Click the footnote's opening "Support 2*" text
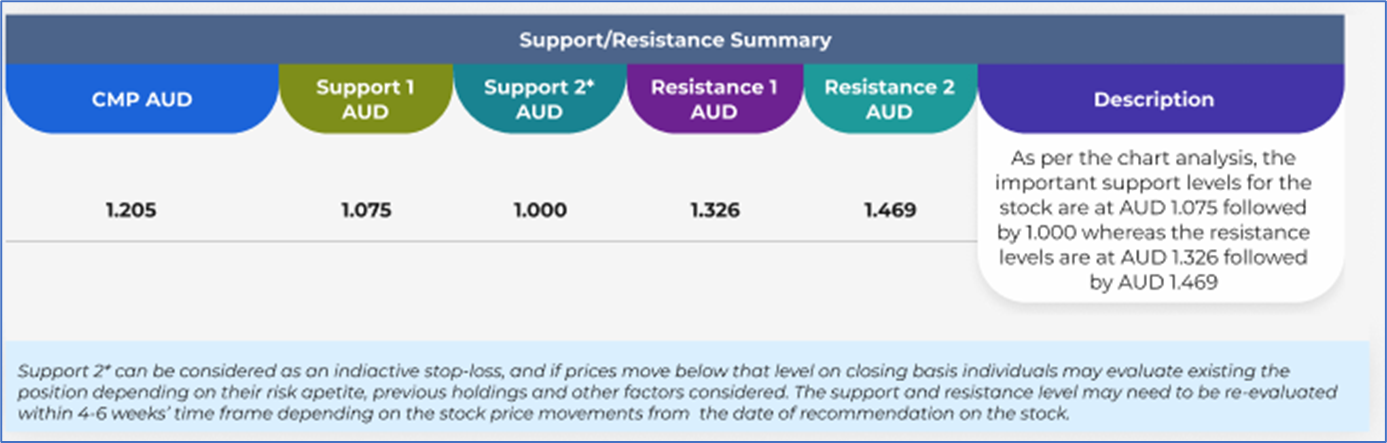 [62, 371]
